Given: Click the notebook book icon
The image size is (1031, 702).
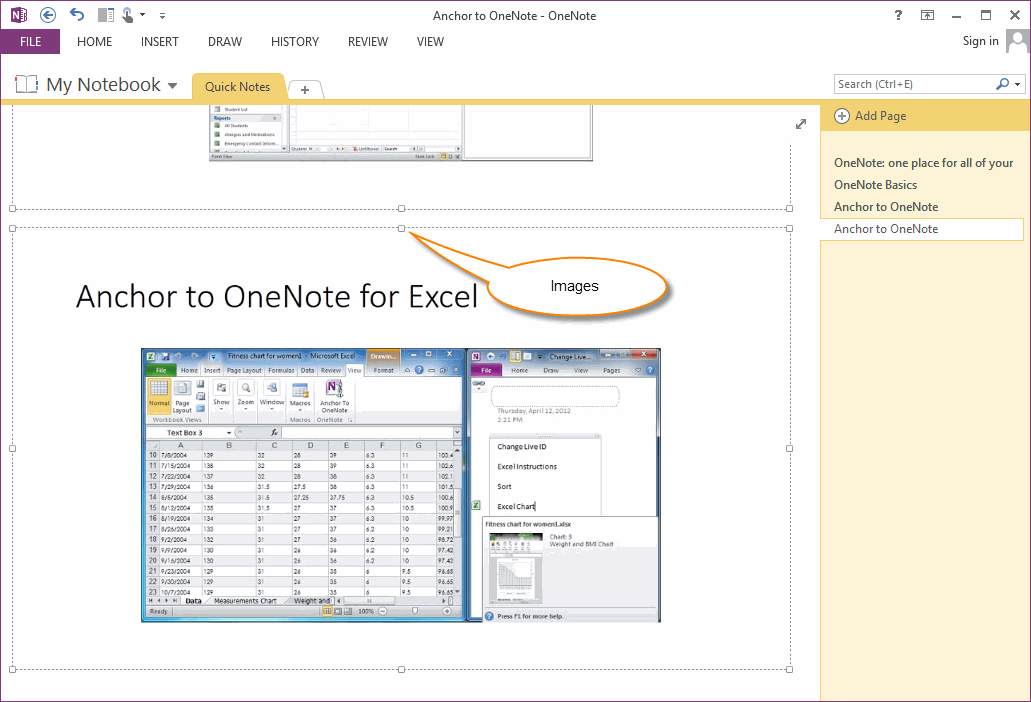Looking at the screenshot, I should tap(26, 84).
